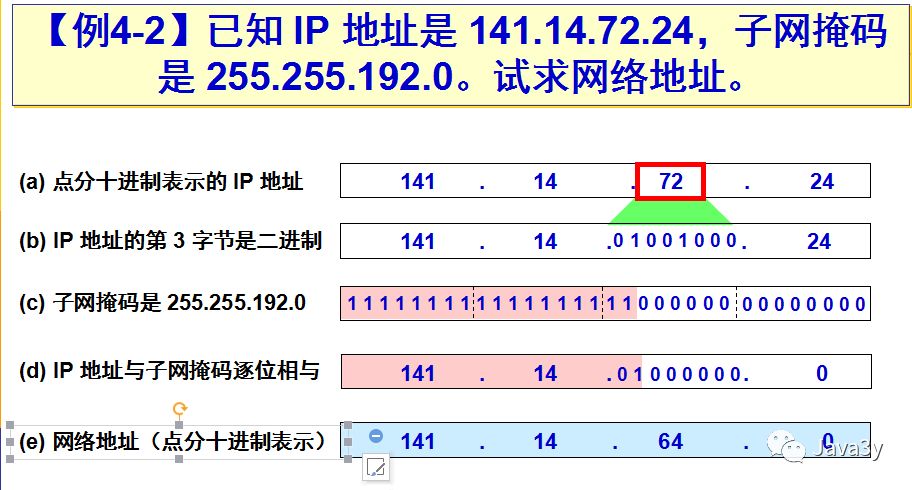
Task: Click the value 14 in row (e)
Action: pos(546,441)
